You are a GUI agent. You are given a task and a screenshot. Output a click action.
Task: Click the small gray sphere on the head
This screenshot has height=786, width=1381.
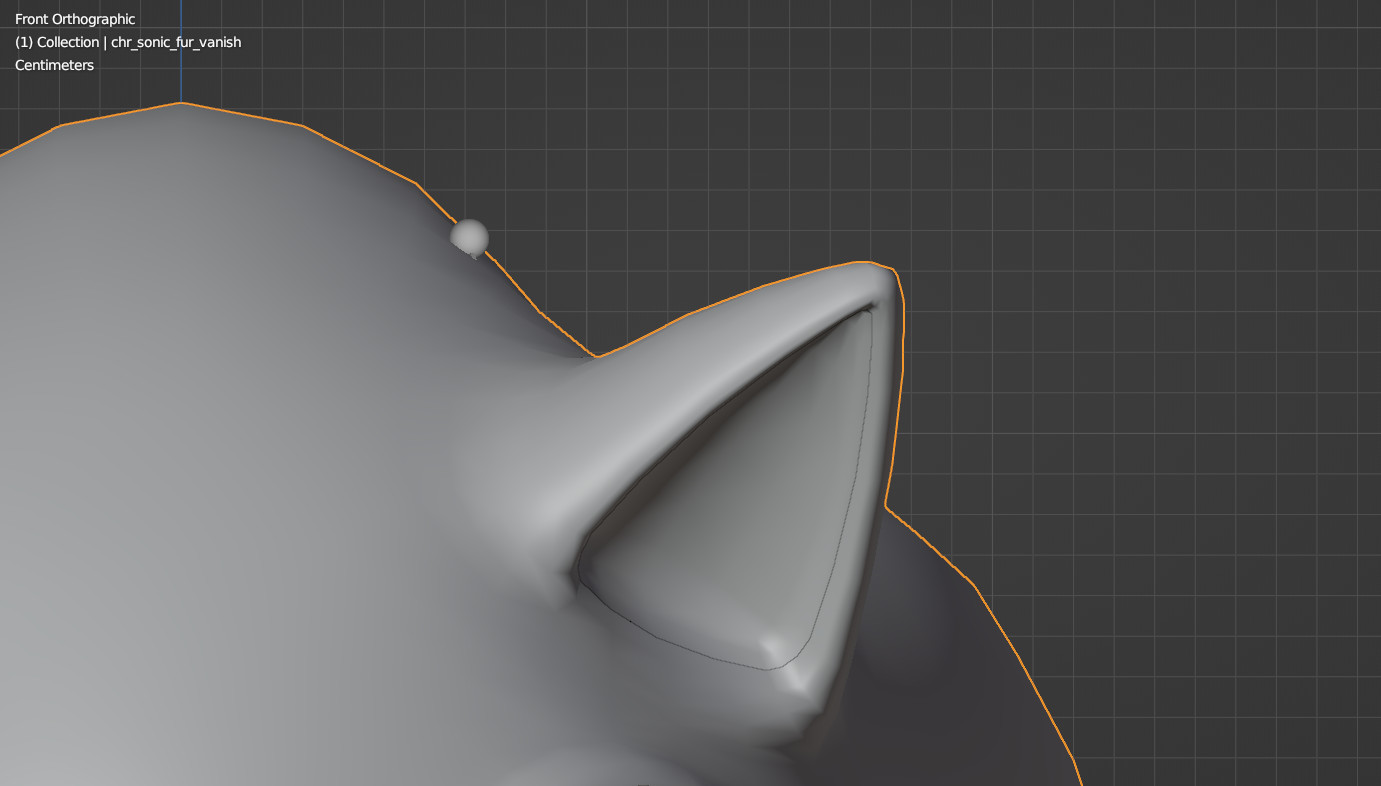pos(469,238)
